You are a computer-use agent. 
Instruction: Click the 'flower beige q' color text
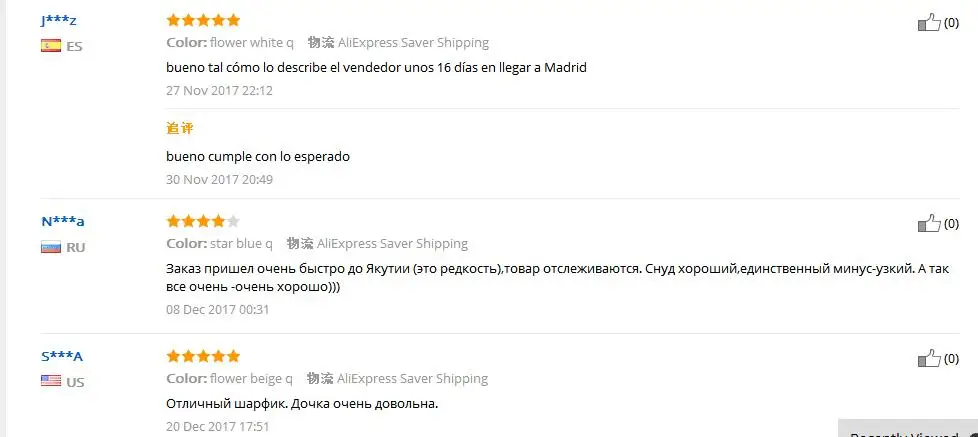click(251, 378)
